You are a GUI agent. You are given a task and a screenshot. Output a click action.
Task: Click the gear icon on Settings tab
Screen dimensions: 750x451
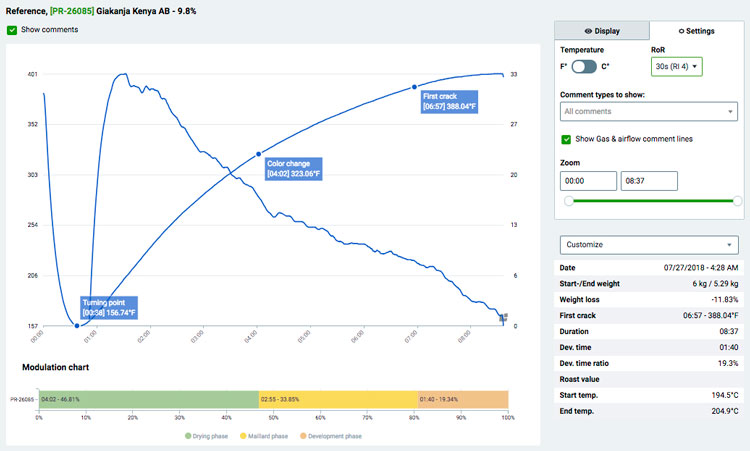tap(681, 31)
